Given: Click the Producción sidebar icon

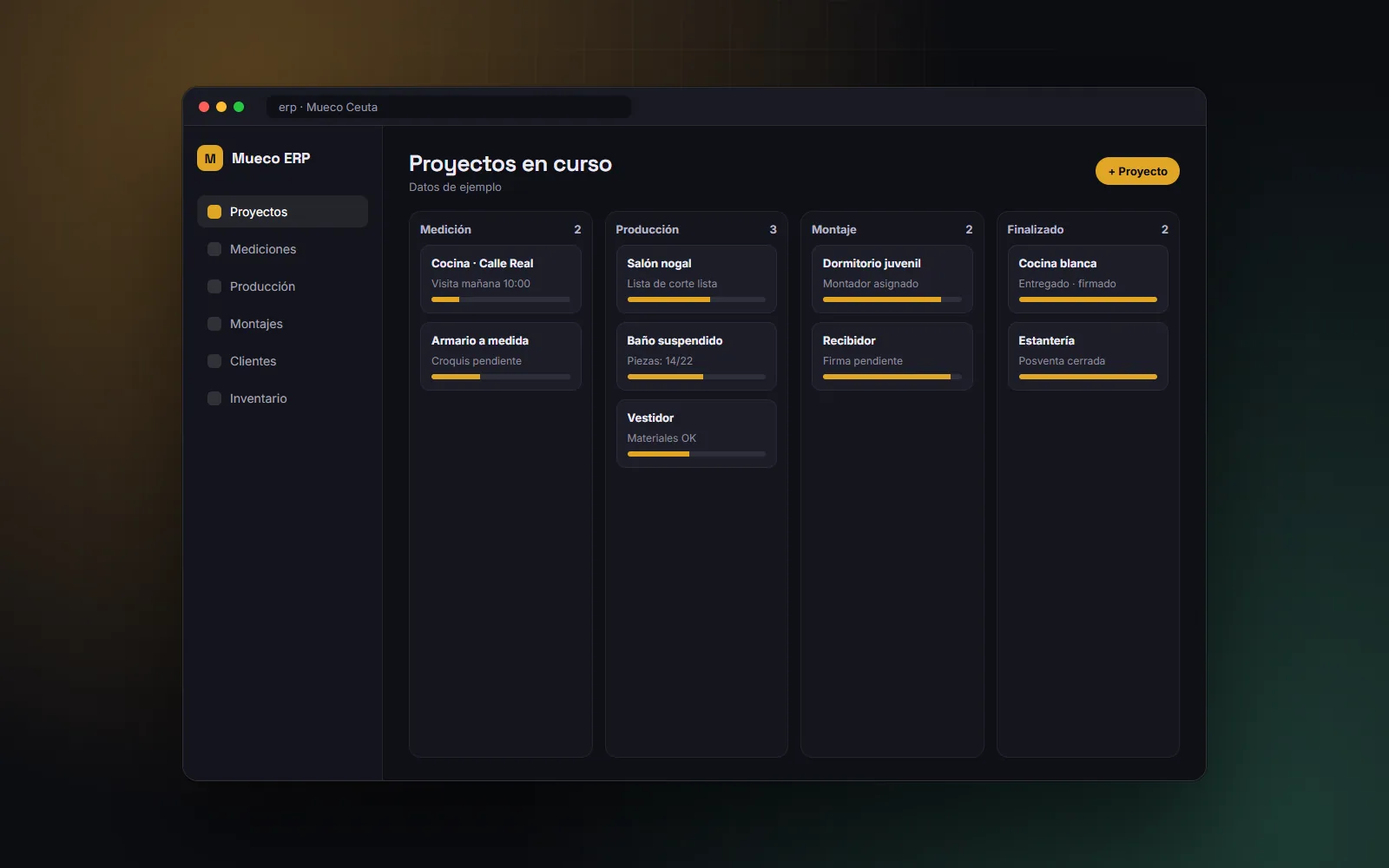Looking at the screenshot, I should pos(214,286).
